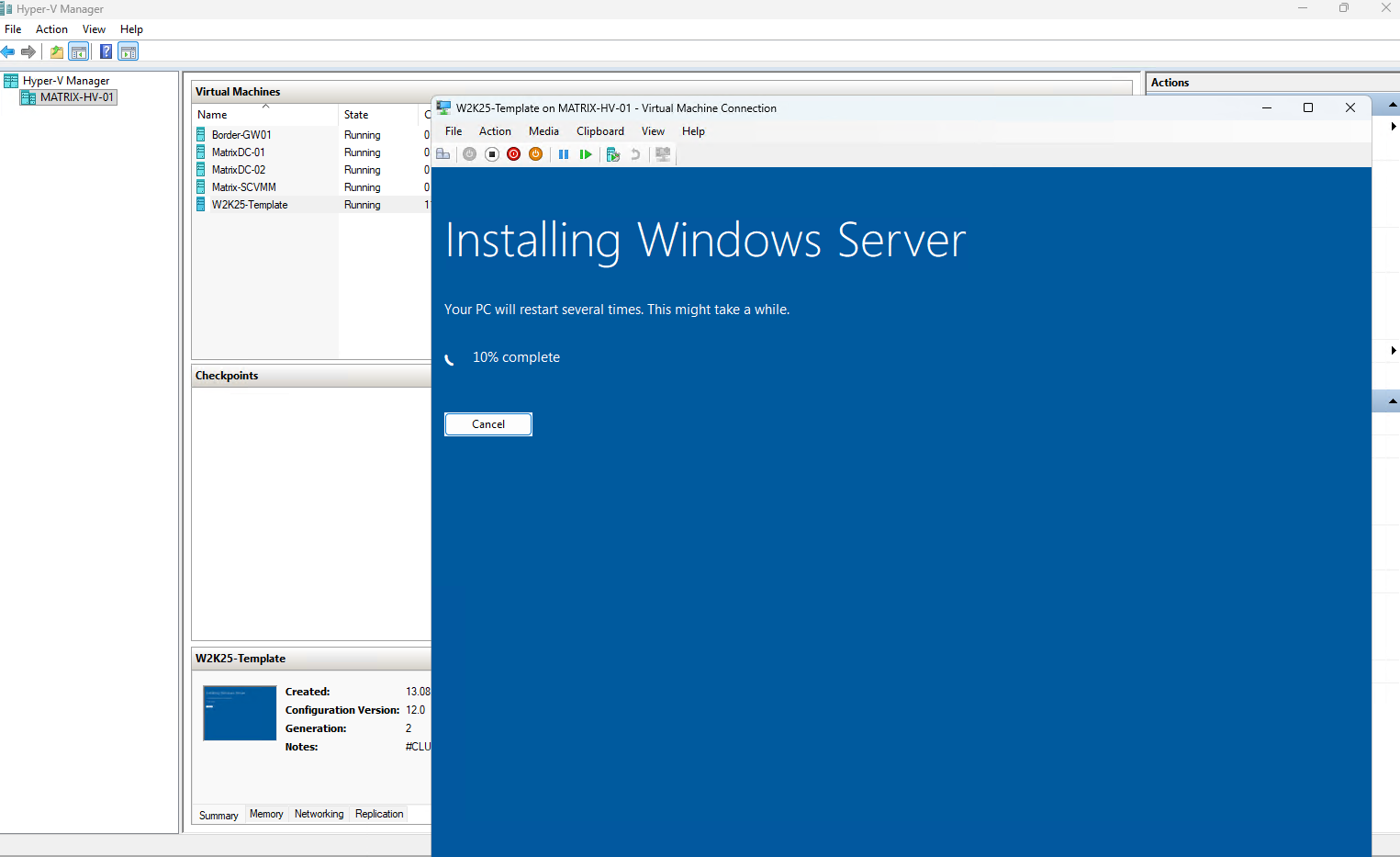
Task: Open Help with the question mark icon
Action: coord(106,51)
